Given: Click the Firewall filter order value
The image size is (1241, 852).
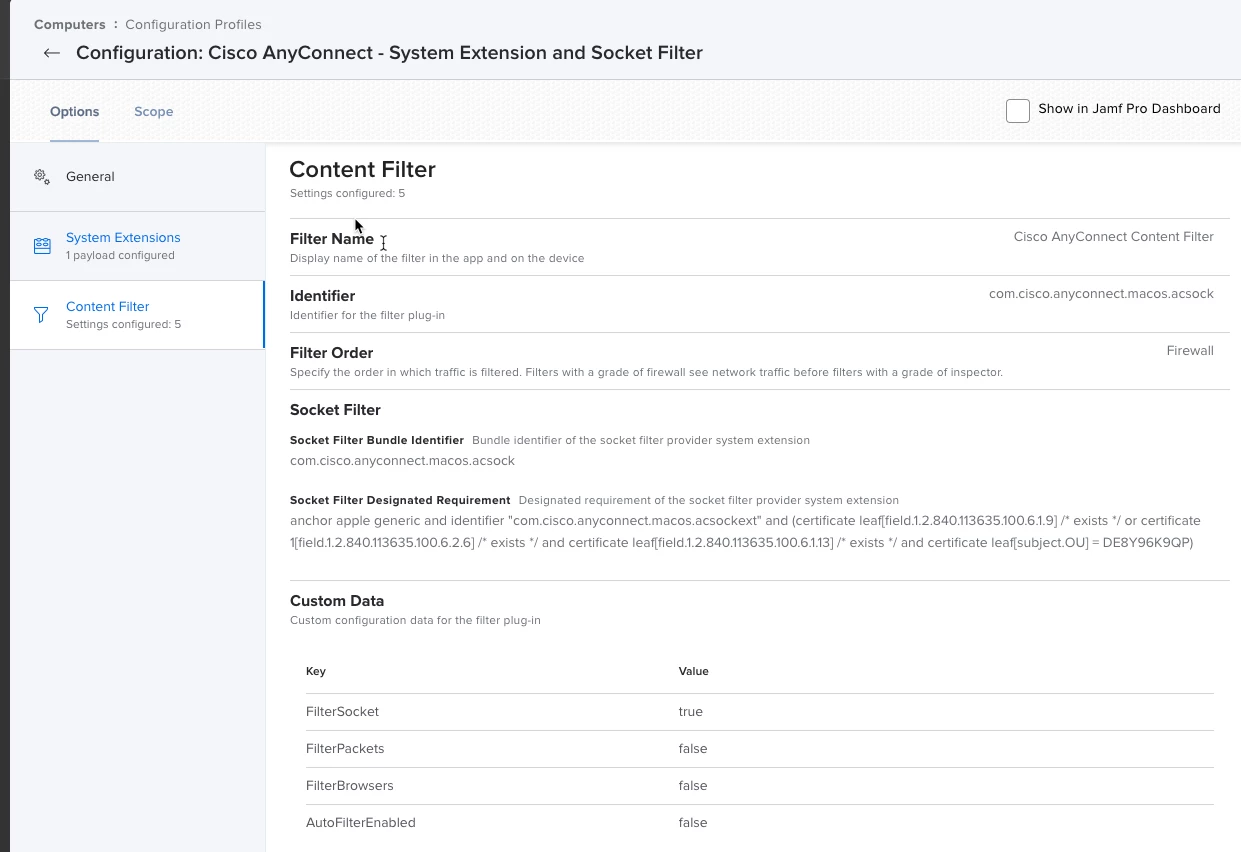Looking at the screenshot, I should [1190, 351].
